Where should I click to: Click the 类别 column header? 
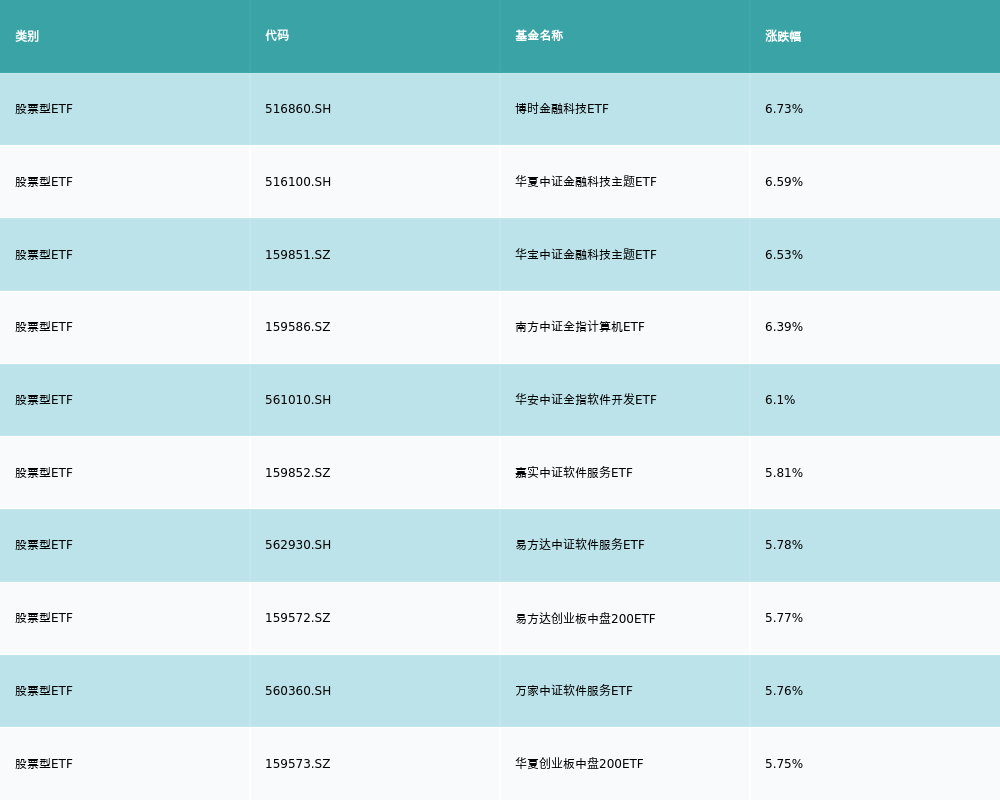(27, 36)
